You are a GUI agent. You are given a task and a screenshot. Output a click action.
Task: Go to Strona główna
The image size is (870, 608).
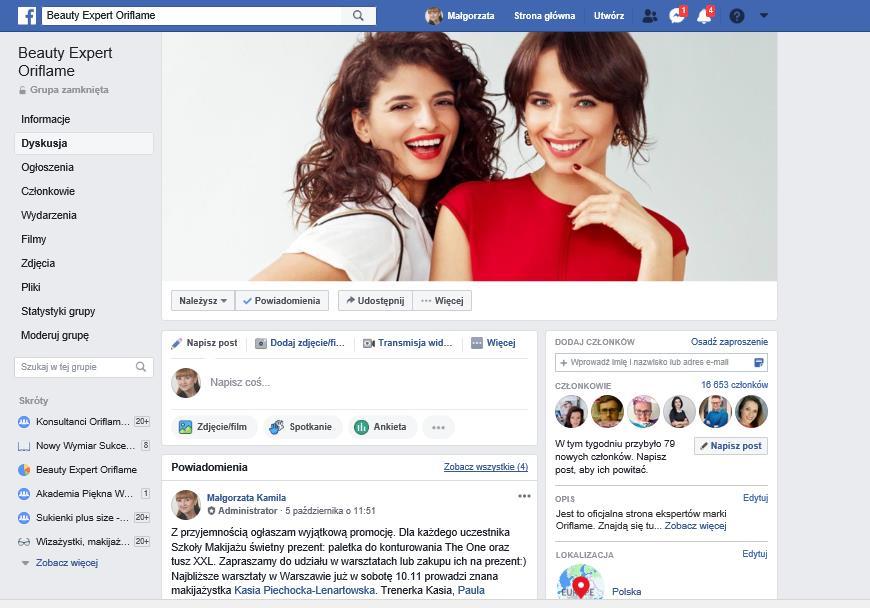(544, 16)
